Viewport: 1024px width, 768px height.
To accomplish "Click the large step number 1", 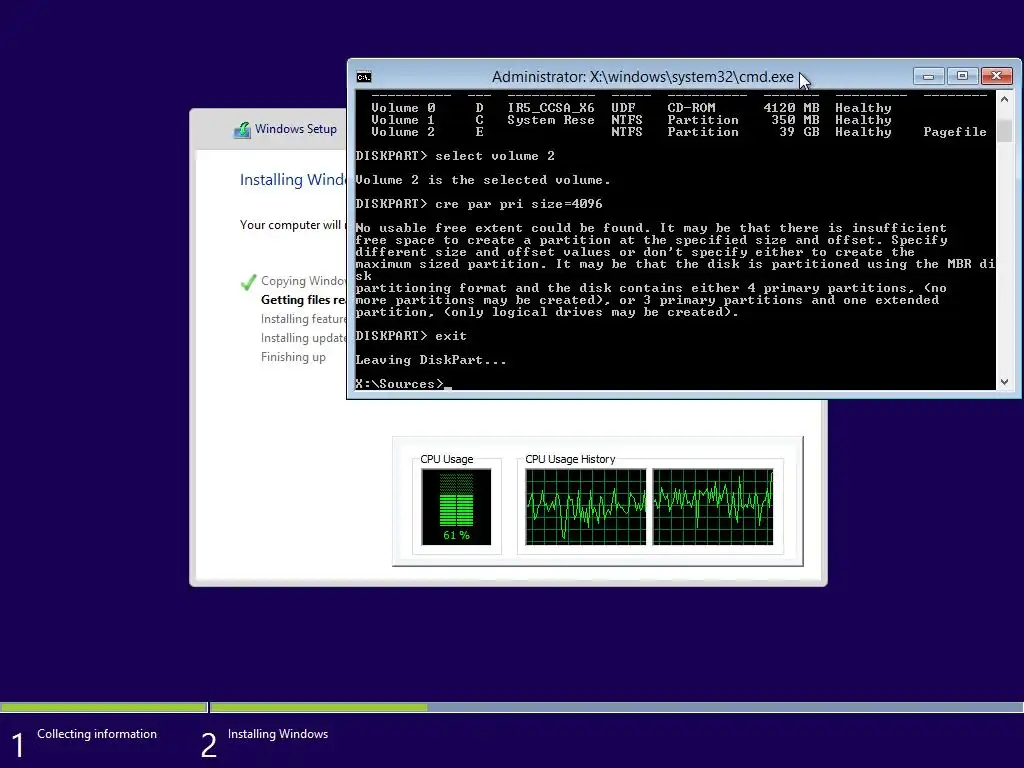I will [18, 746].
